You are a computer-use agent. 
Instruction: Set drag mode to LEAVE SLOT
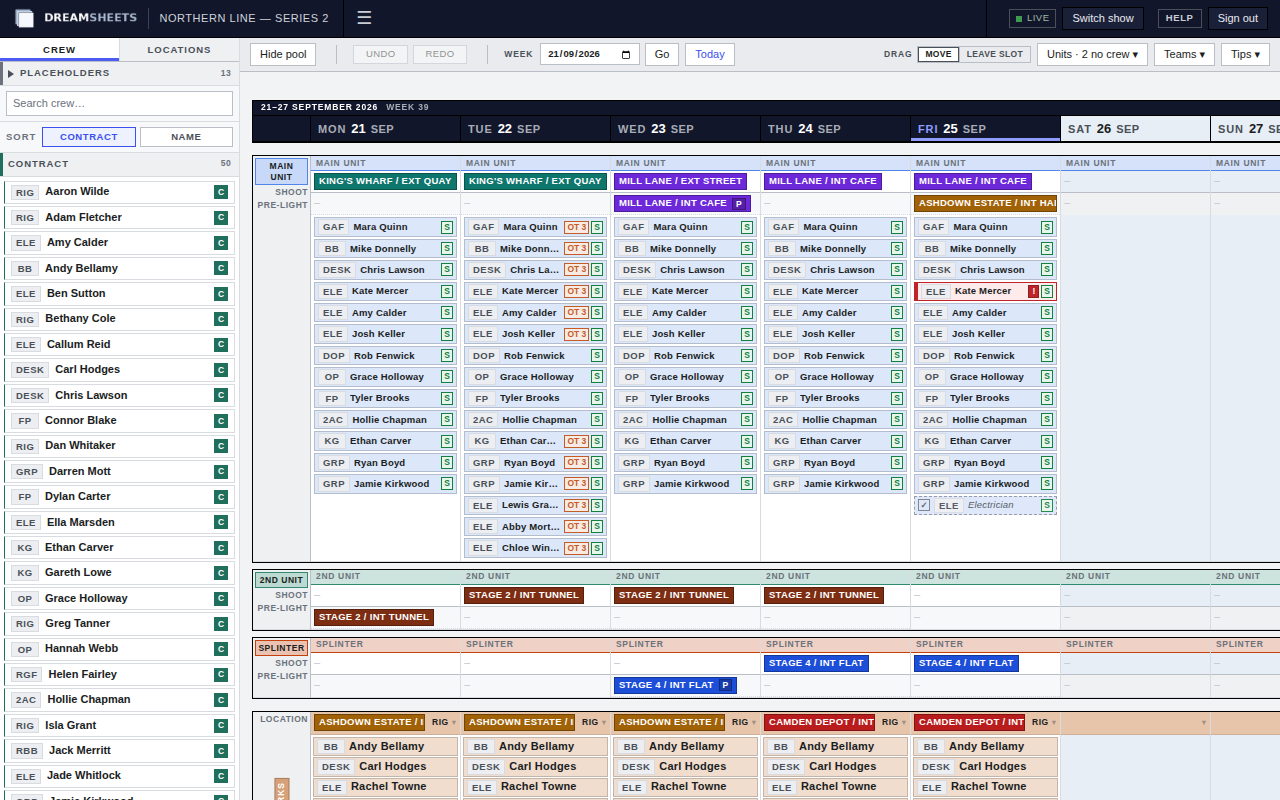click(995, 54)
